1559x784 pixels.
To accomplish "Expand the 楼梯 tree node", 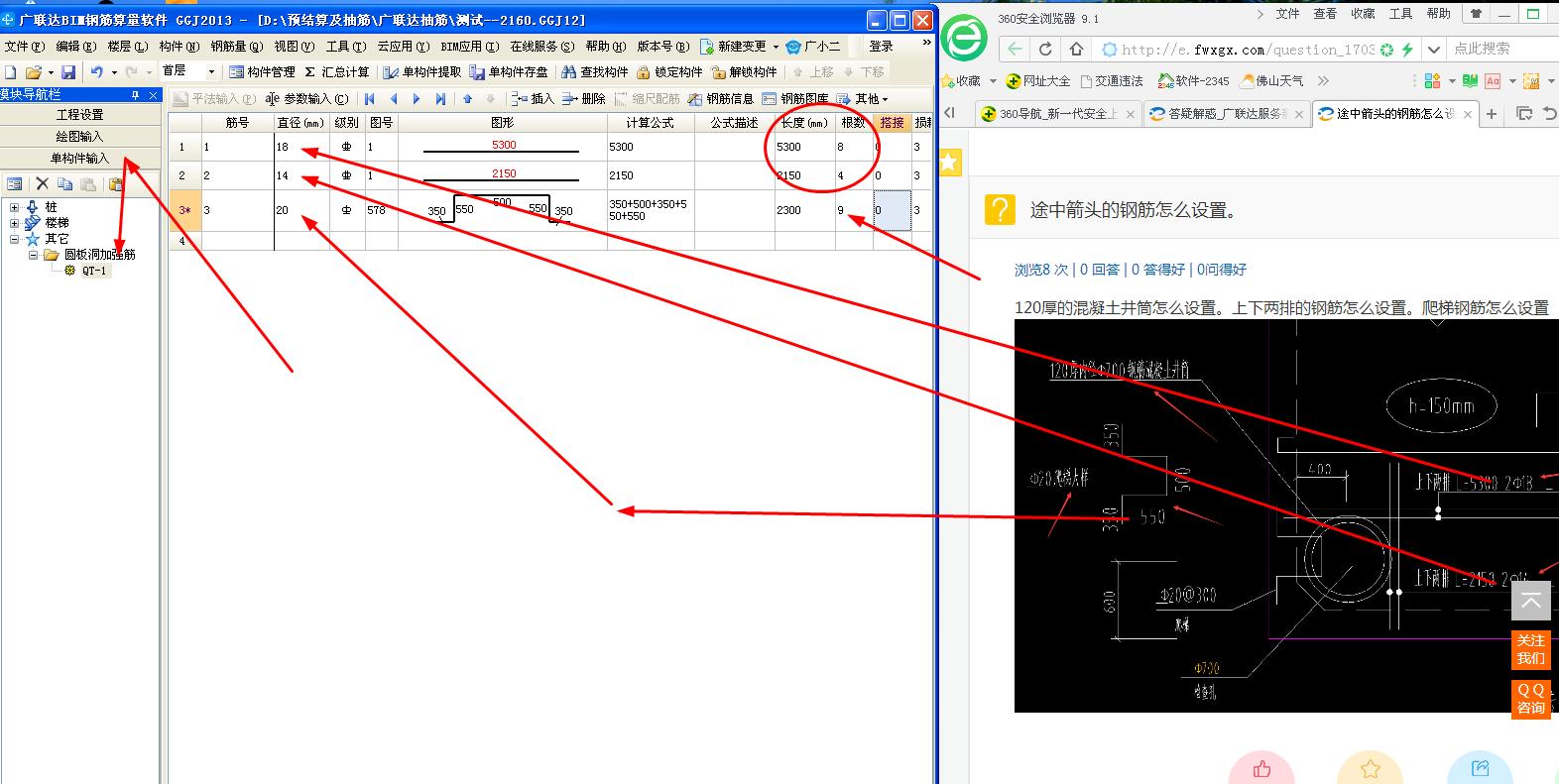I will 14,223.
